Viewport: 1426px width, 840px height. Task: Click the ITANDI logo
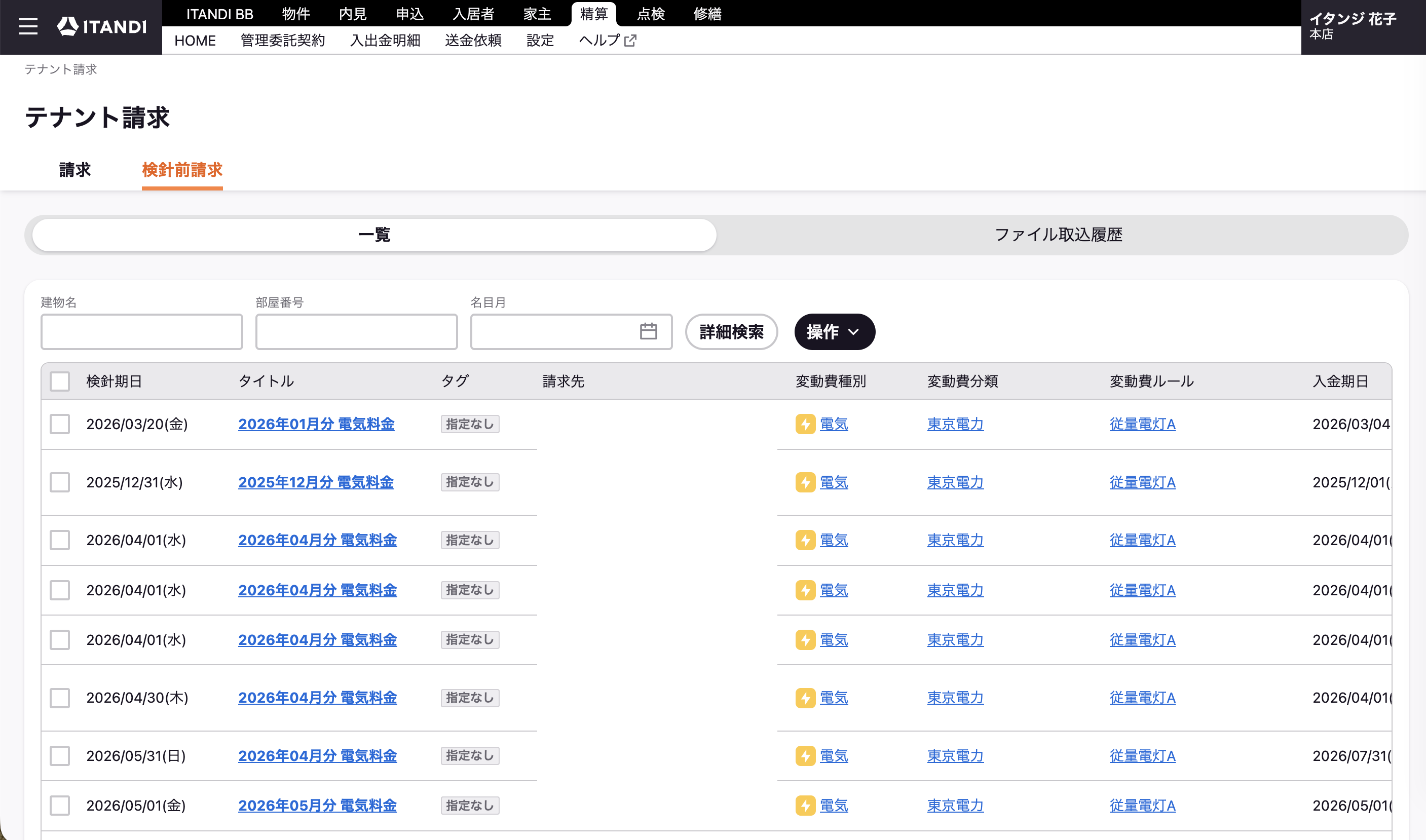(102, 27)
